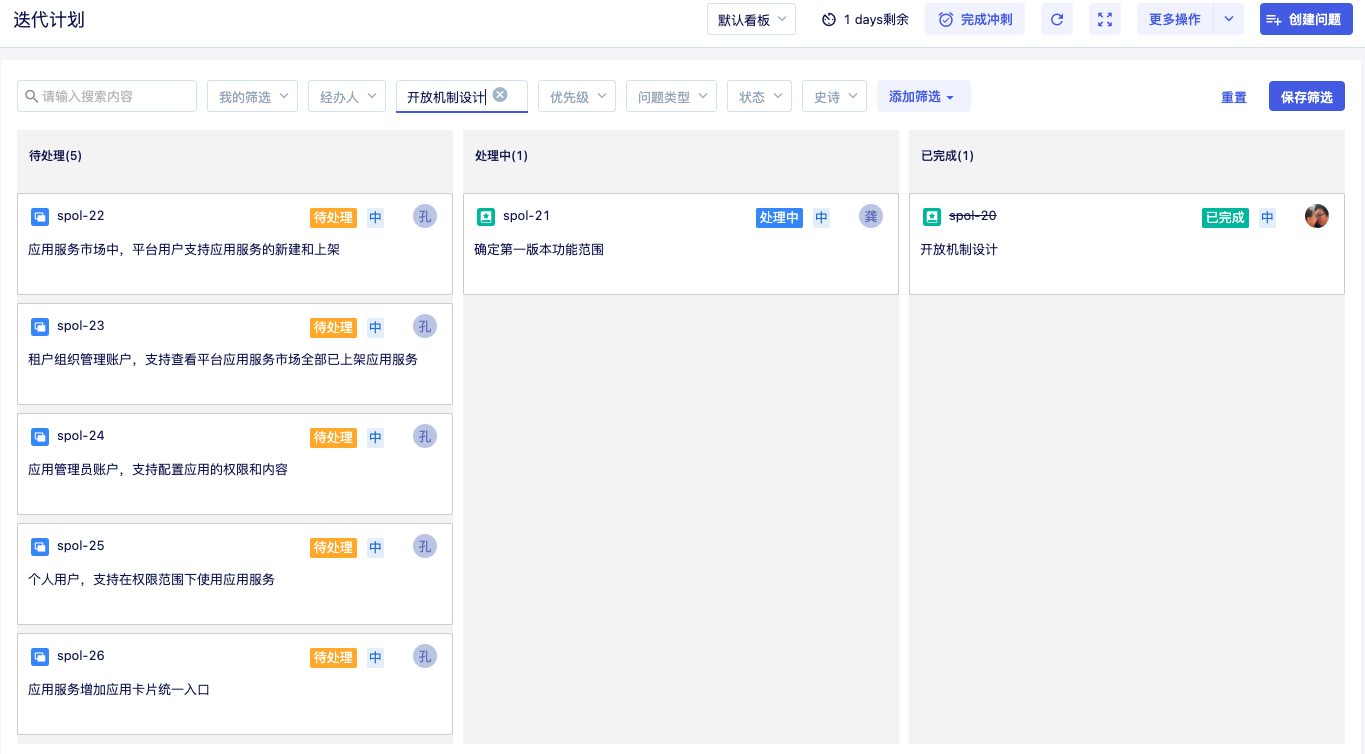Viewport: 1365px width, 754px height.
Task: Click status tag 已完成 on spol-20
Action: (1225, 217)
